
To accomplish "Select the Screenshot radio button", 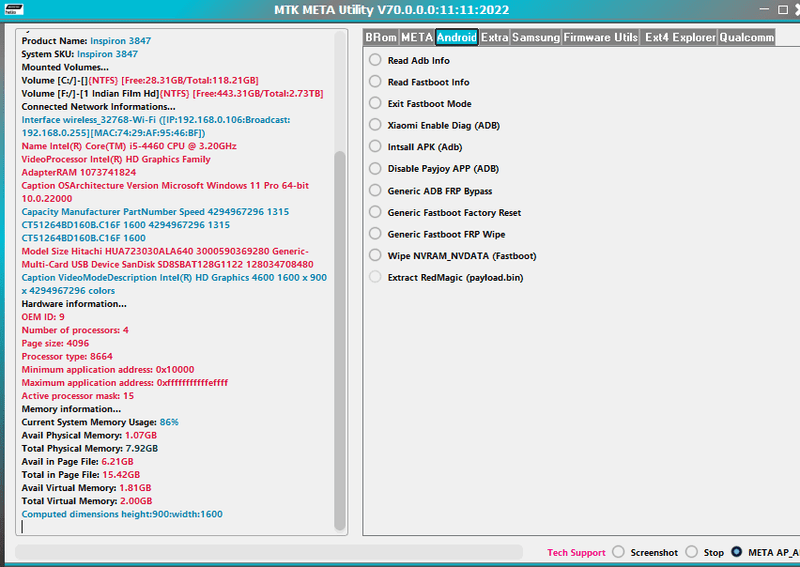I will click(x=618, y=552).
